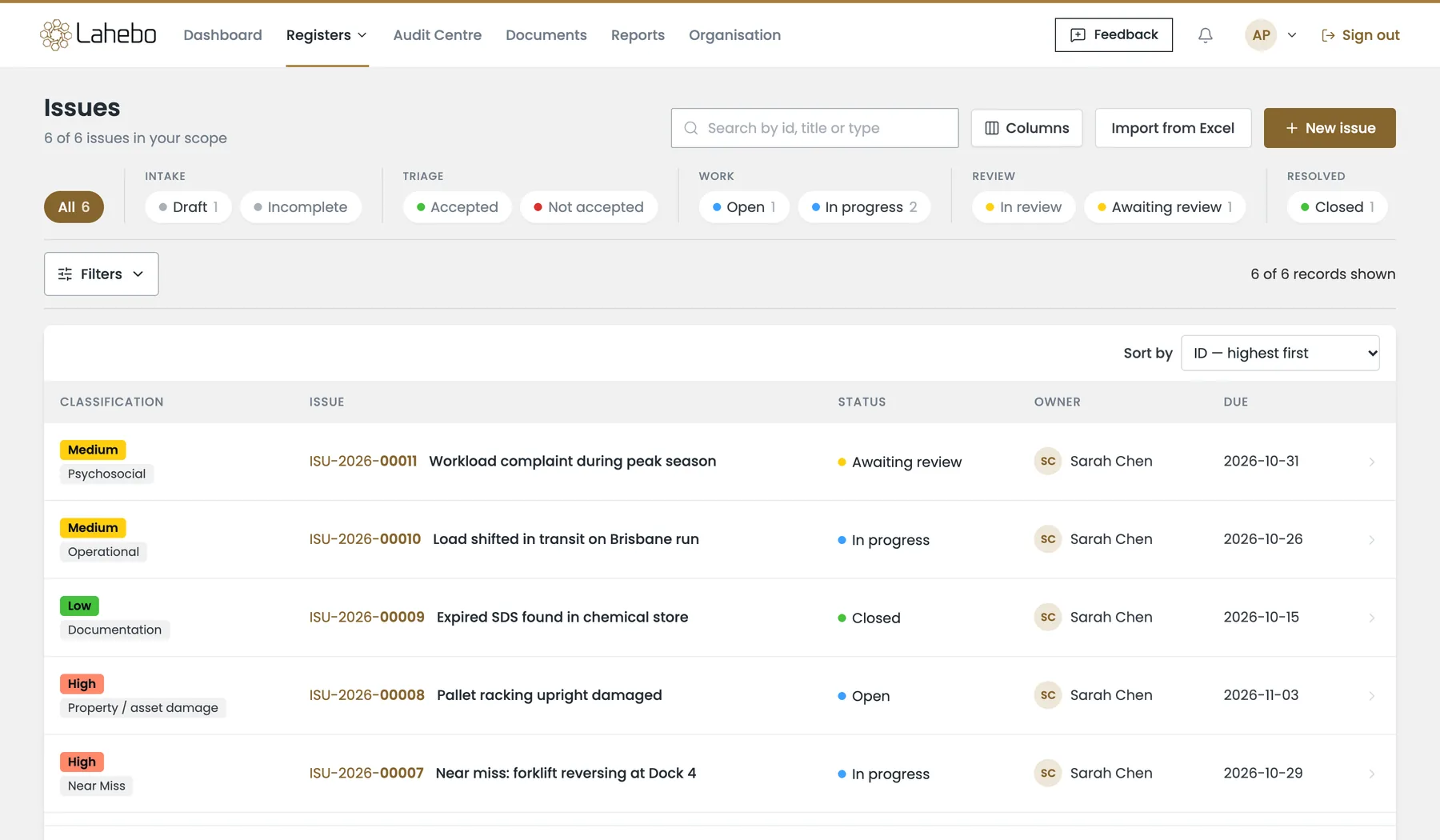Click the Sign out link
This screenshot has height=840, width=1440.
tap(1360, 35)
